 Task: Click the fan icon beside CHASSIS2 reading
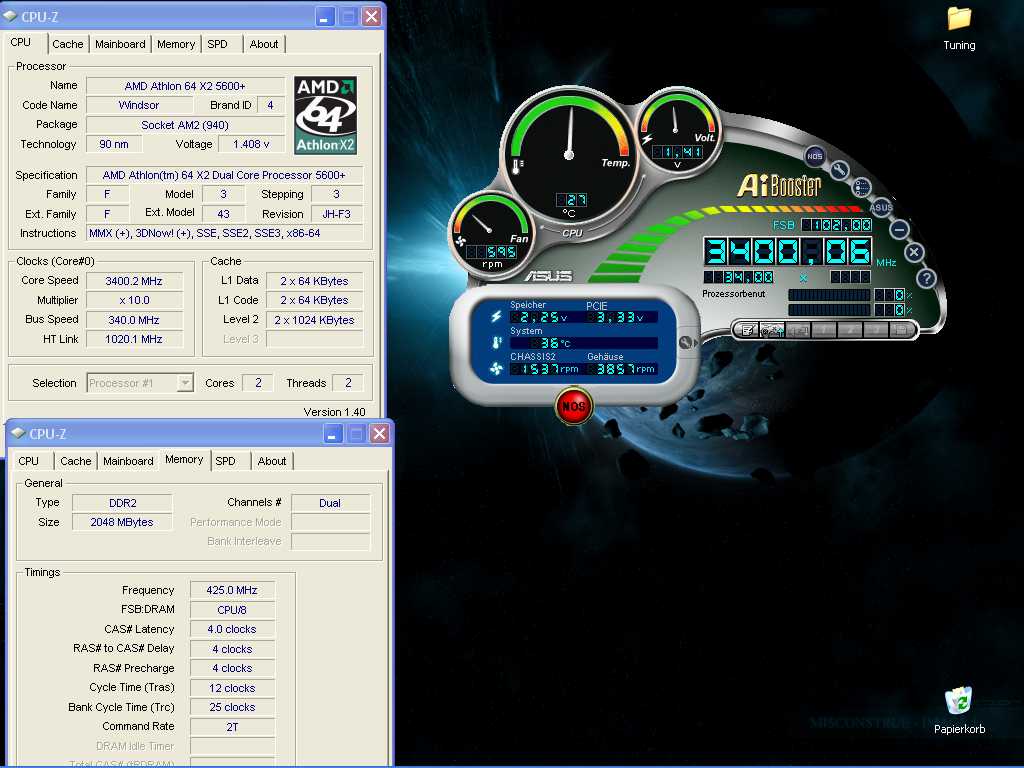[x=496, y=369]
